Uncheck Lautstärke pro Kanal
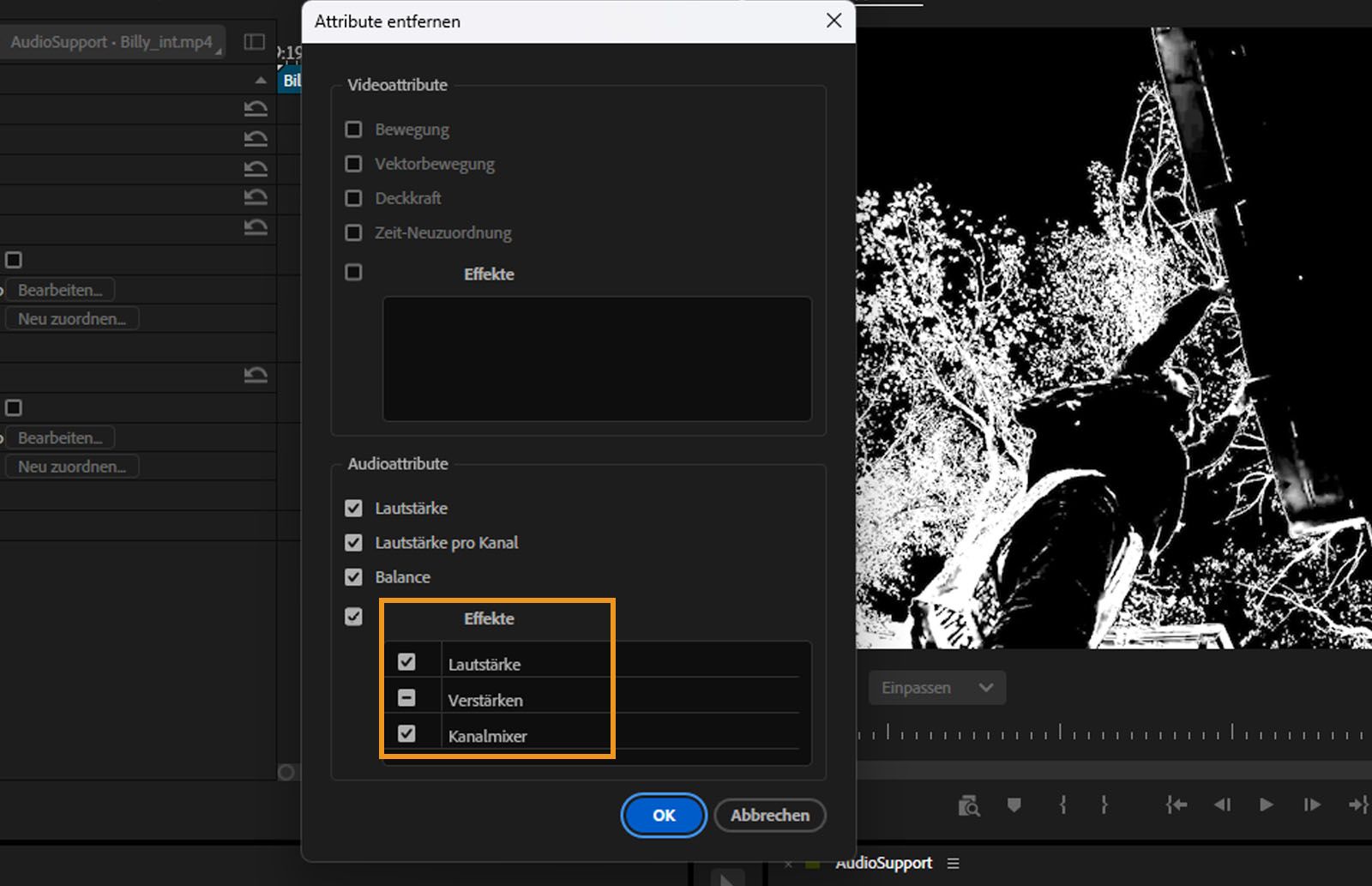 pyautogui.click(x=353, y=543)
